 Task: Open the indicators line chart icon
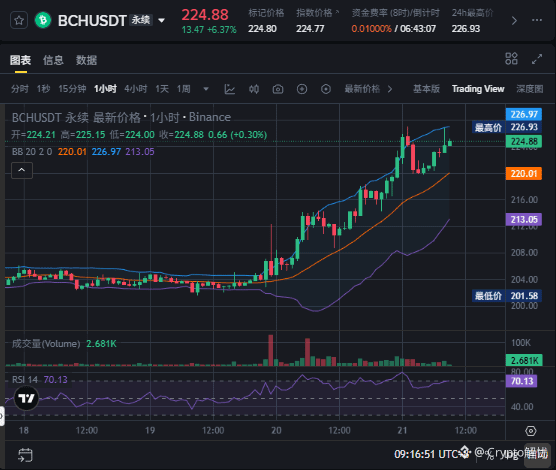pos(230,89)
